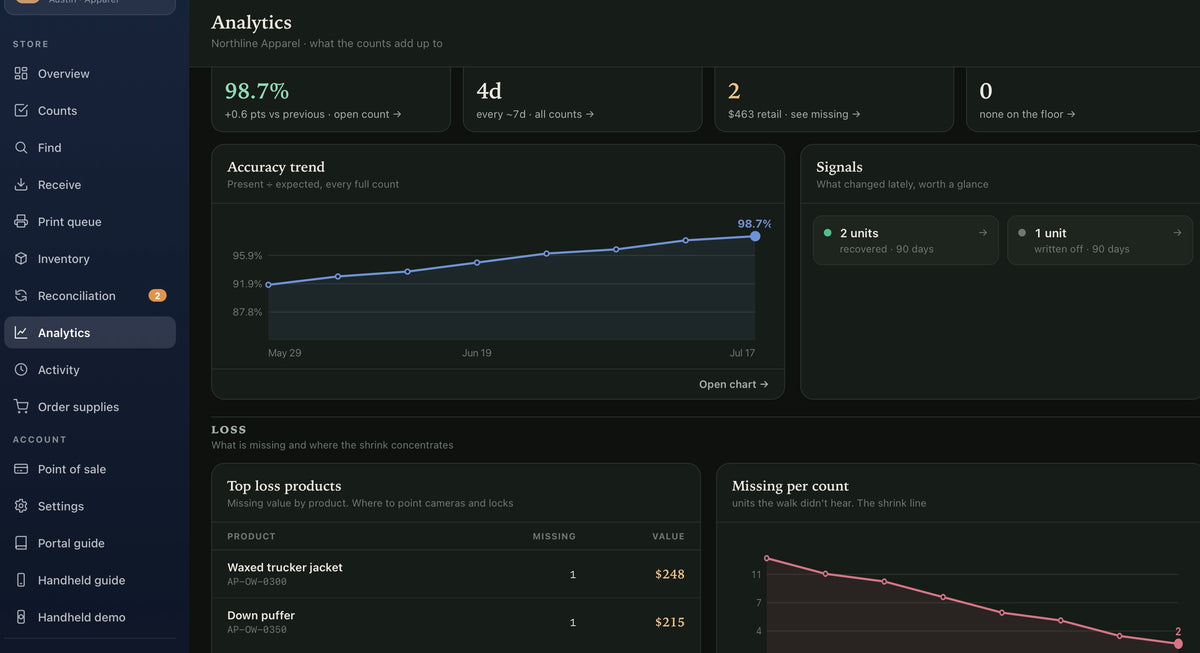Click the Accuracy trend heading
The image size is (1200, 653).
276,167
